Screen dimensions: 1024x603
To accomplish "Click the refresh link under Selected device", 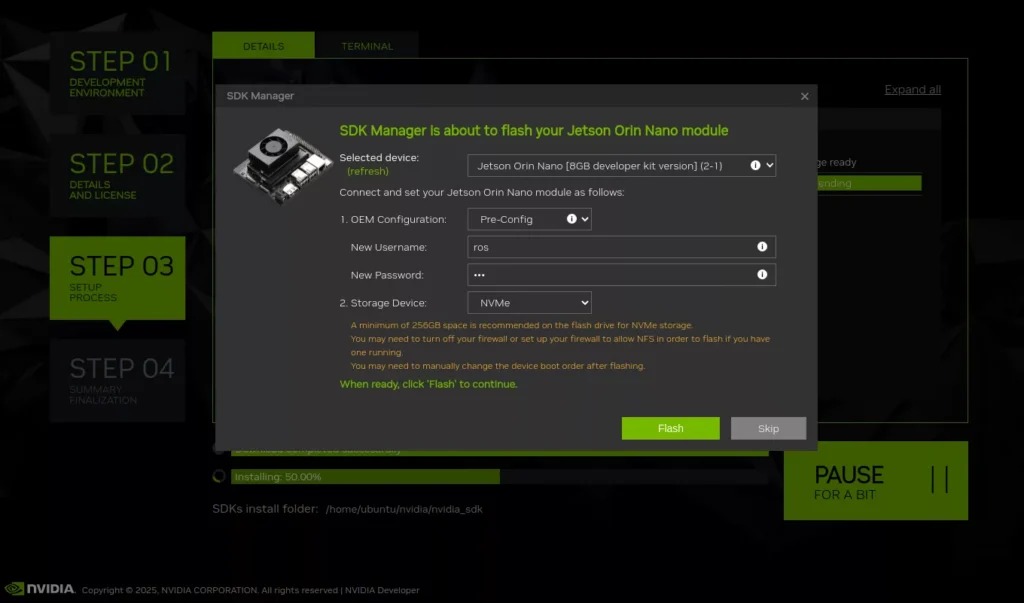I will (x=367, y=172).
